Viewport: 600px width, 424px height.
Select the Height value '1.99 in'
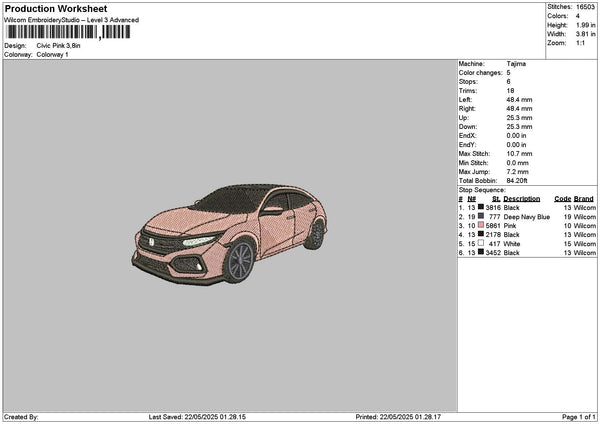[x=586, y=25]
